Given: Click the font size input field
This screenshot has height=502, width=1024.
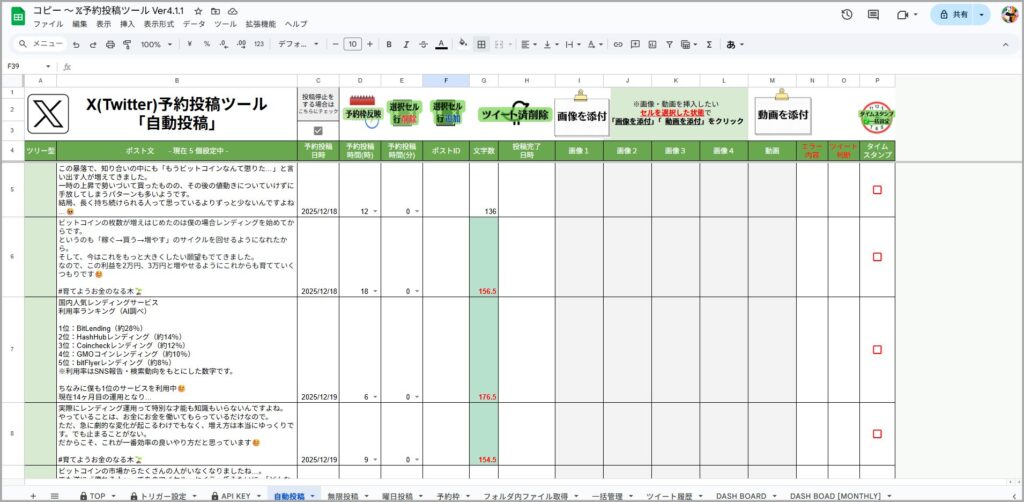Looking at the screenshot, I should pyautogui.click(x=352, y=44).
